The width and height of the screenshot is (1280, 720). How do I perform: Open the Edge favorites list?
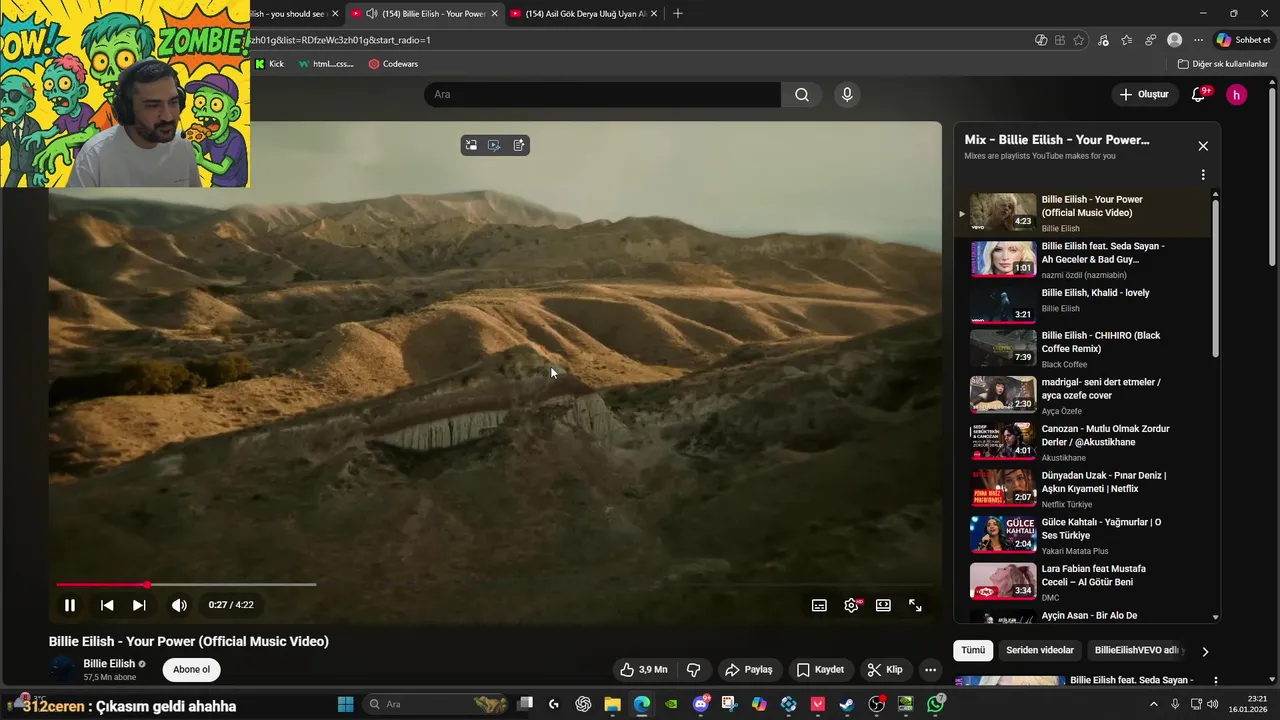pyautogui.click(x=1127, y=40)
